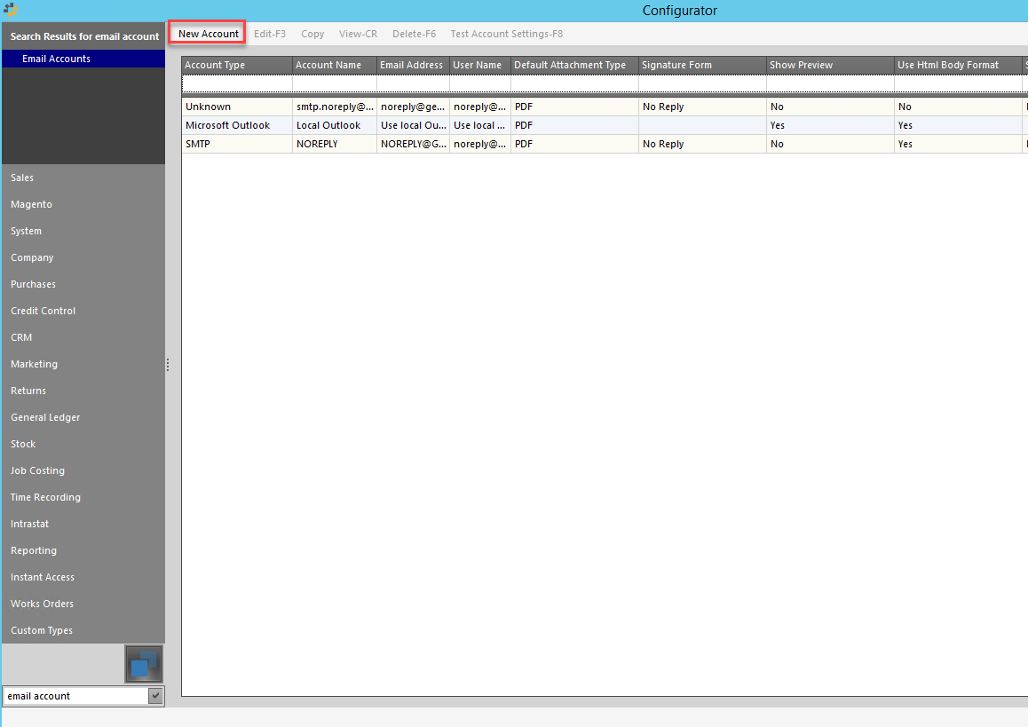Open the search box dropdown arrow
The image size is (1029, 727).
(155, 696)
